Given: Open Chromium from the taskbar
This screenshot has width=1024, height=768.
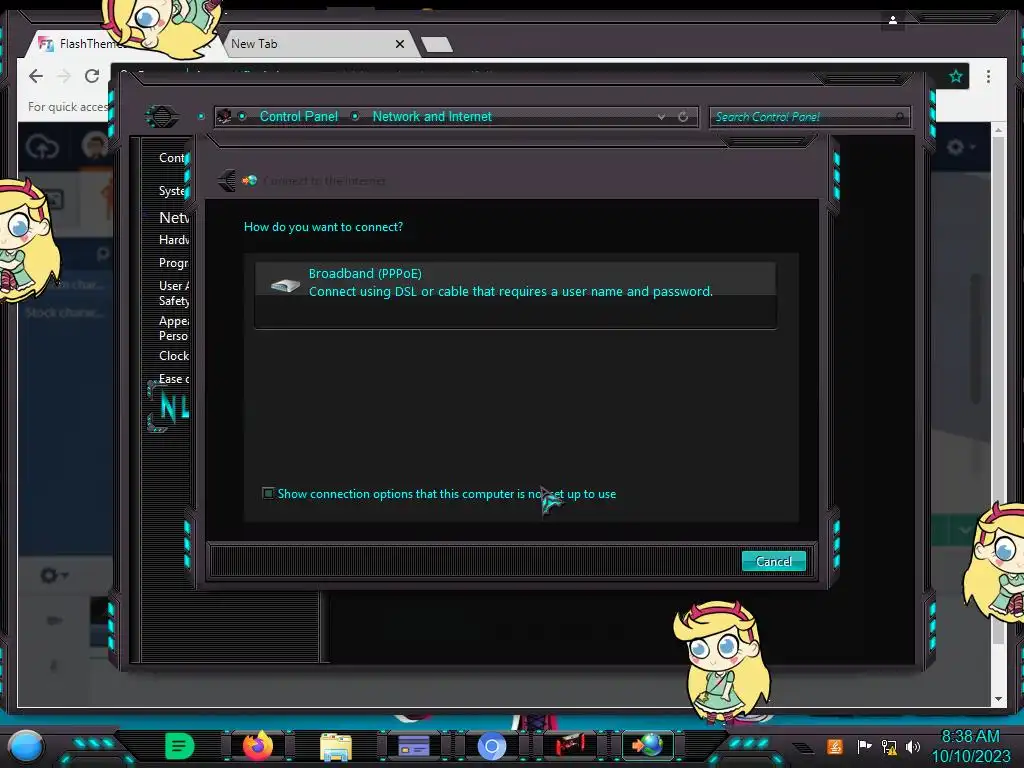Looking at the screenshot, I should (492, 746).
